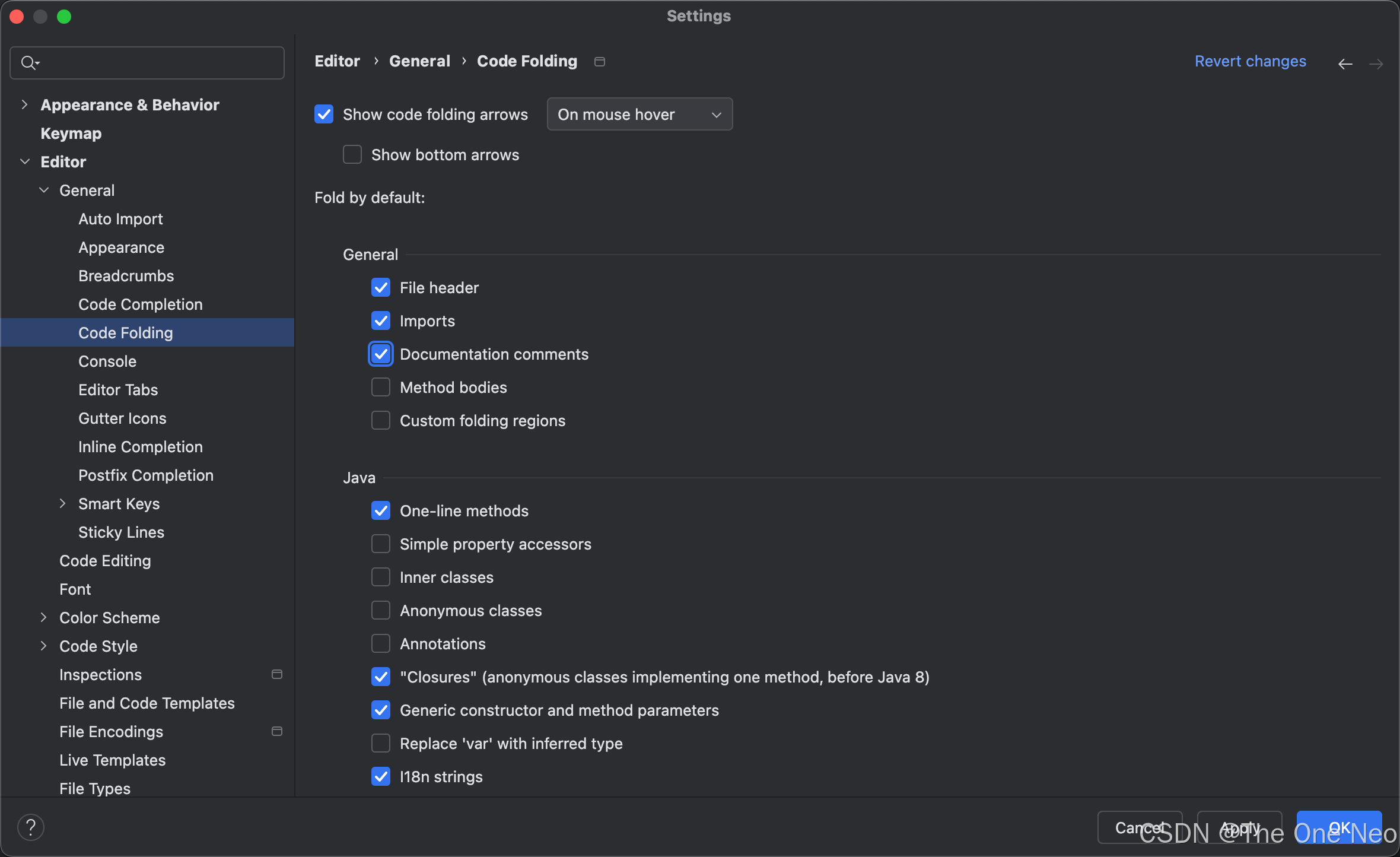
Task: Open the Keymap settings page
Action: 71,134
